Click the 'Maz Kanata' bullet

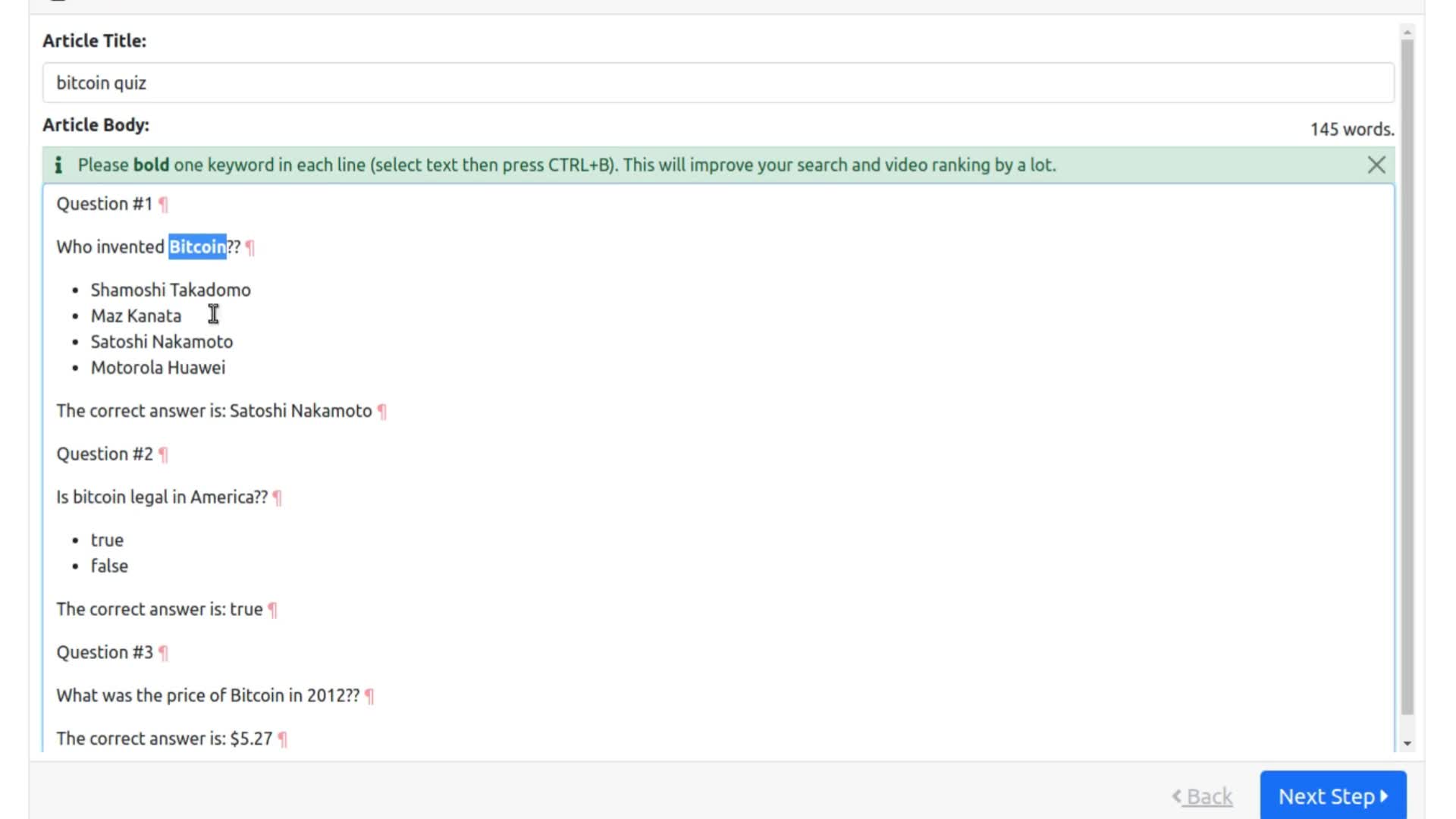[136, 316]
